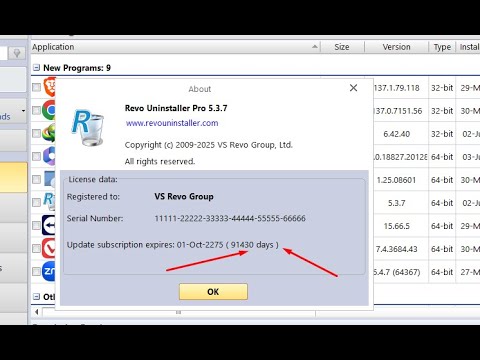The width and height of the screenshot is (480, 360).
Task: Click the TeamViewer icon in the 15.66.5 row
Action: click(x=49, y=225)
